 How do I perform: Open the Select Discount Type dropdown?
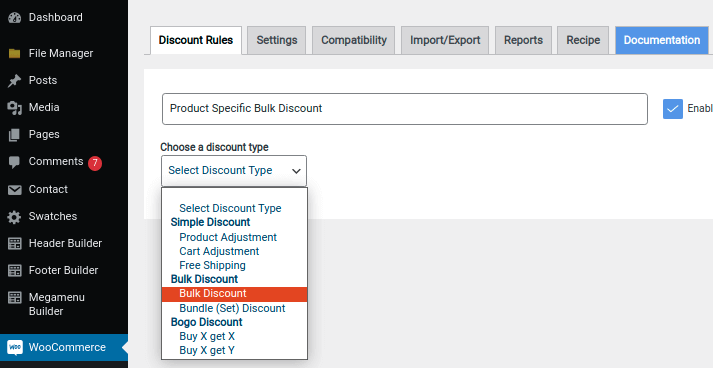pos(234,171)
